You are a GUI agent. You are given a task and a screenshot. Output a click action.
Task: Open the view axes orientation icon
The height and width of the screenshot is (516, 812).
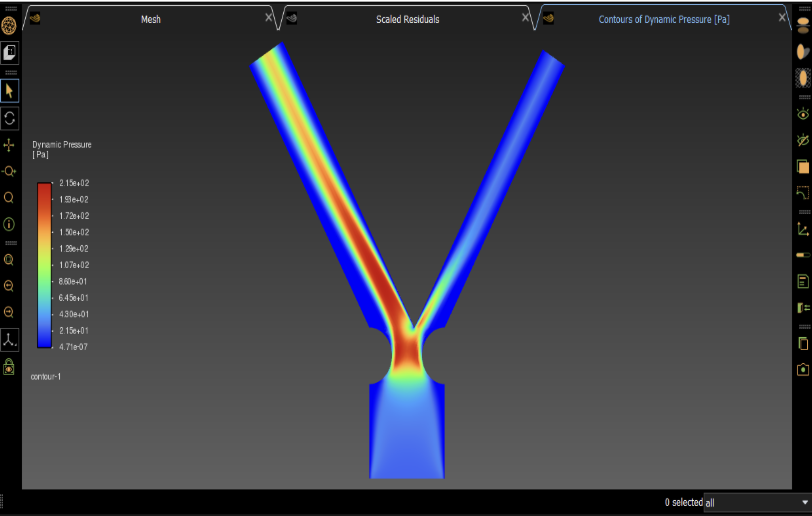pos(9,340)
